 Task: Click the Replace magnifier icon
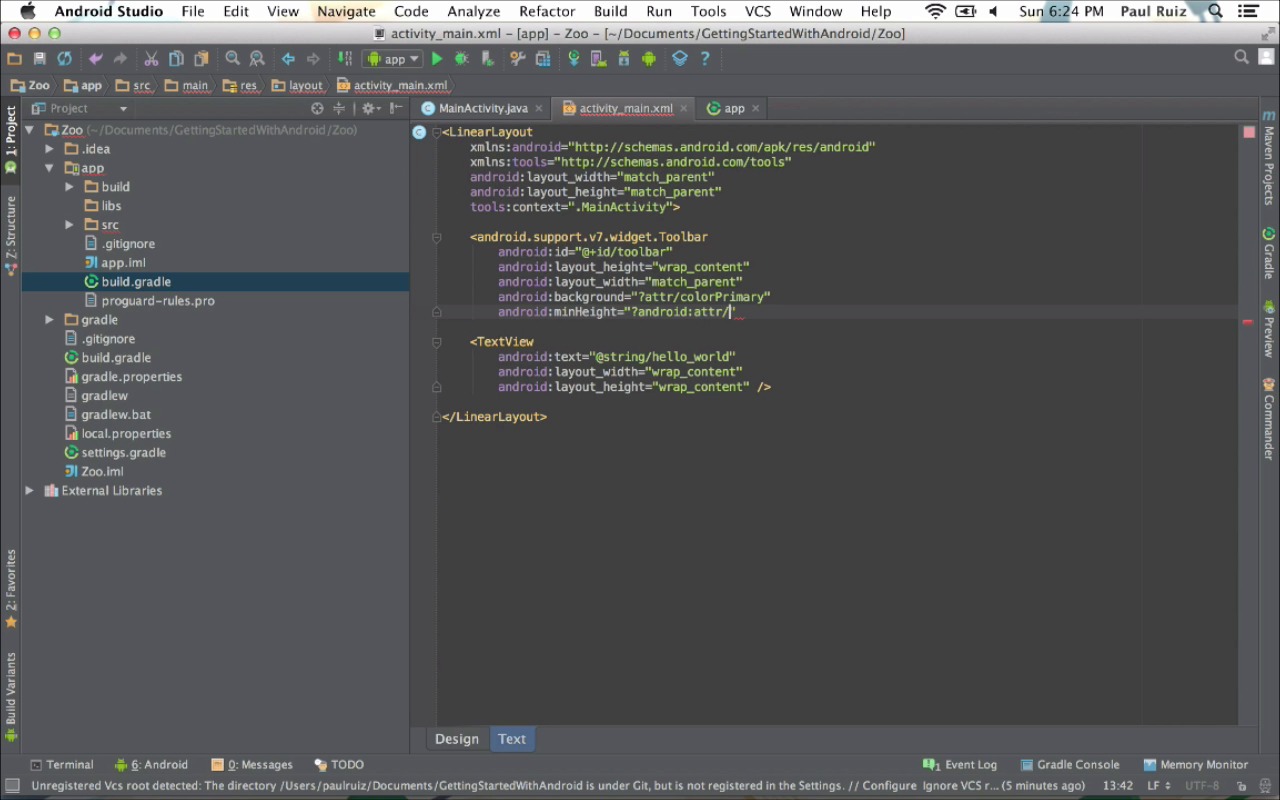pyautogui.click(x=257, y=59)
